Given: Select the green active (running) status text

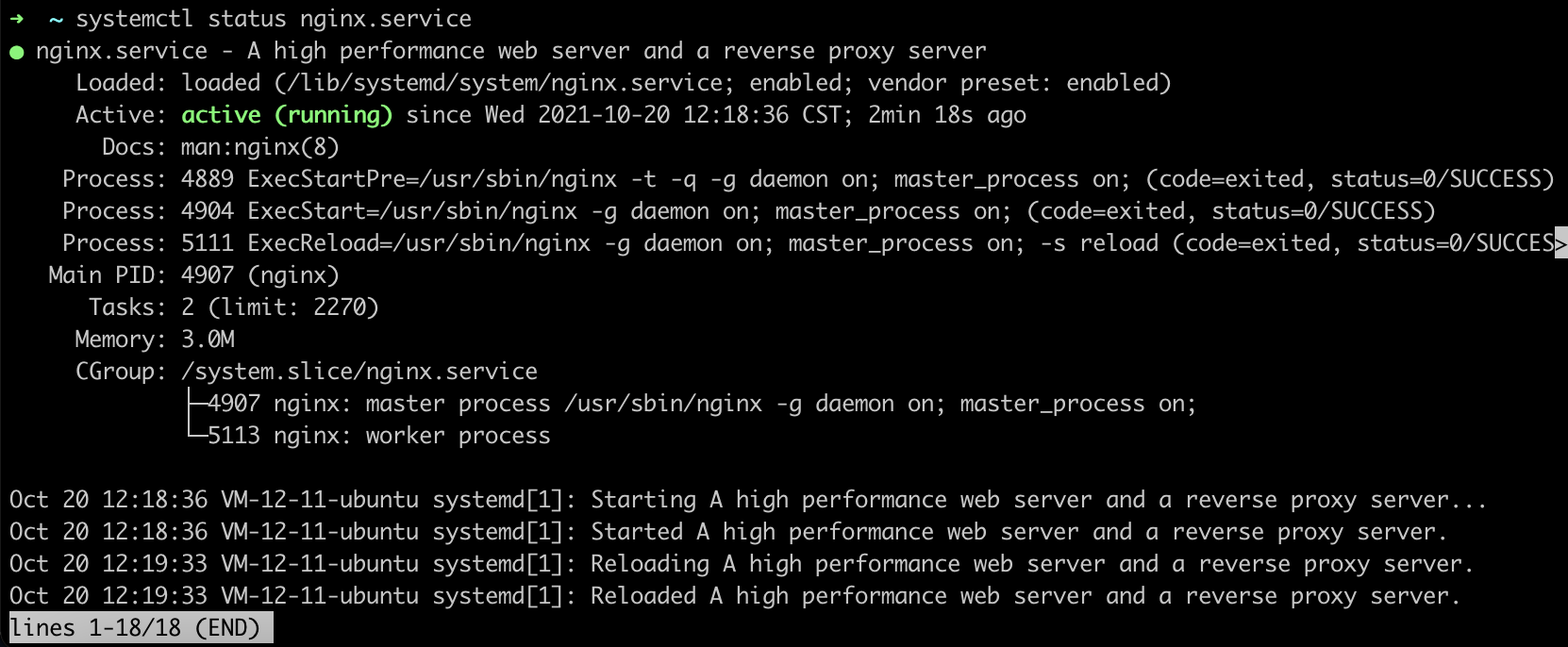Looking at the screenshot, I should 287,115.
